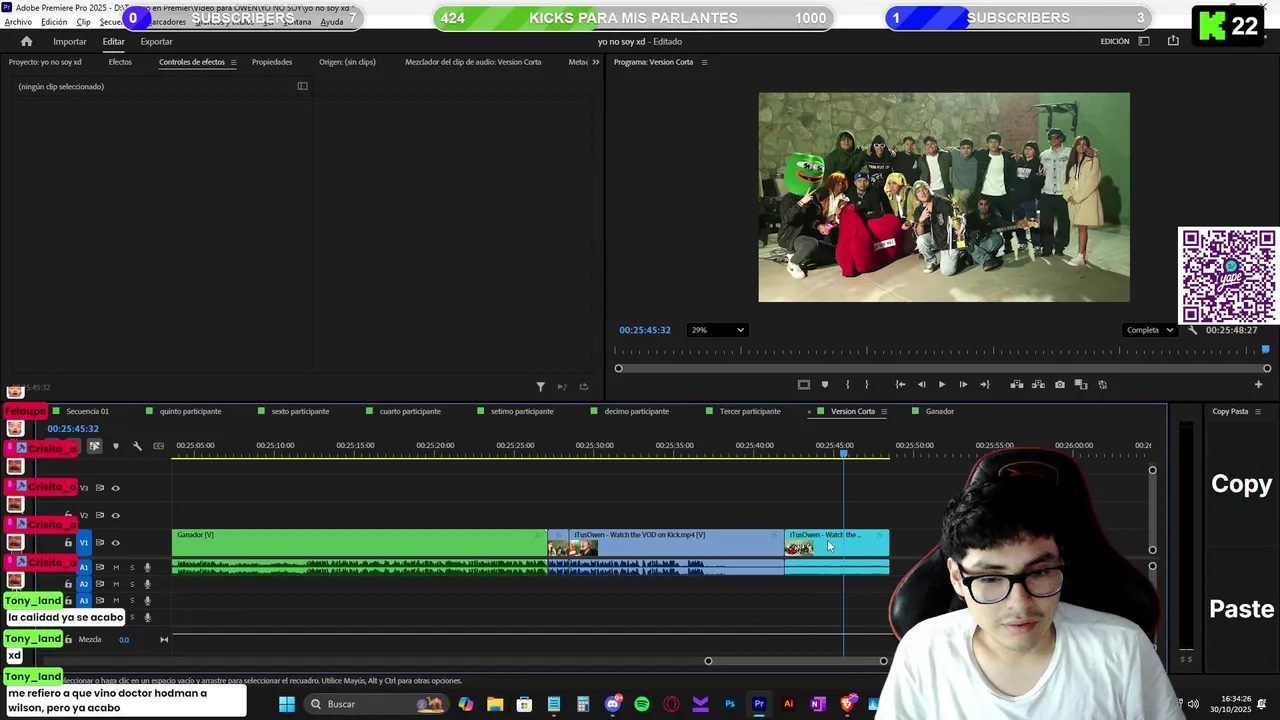Image resolution: width=1280 pixels, height=720 pixels.
Task: Open the zoom level 29% dropdown
Action: 718,330
